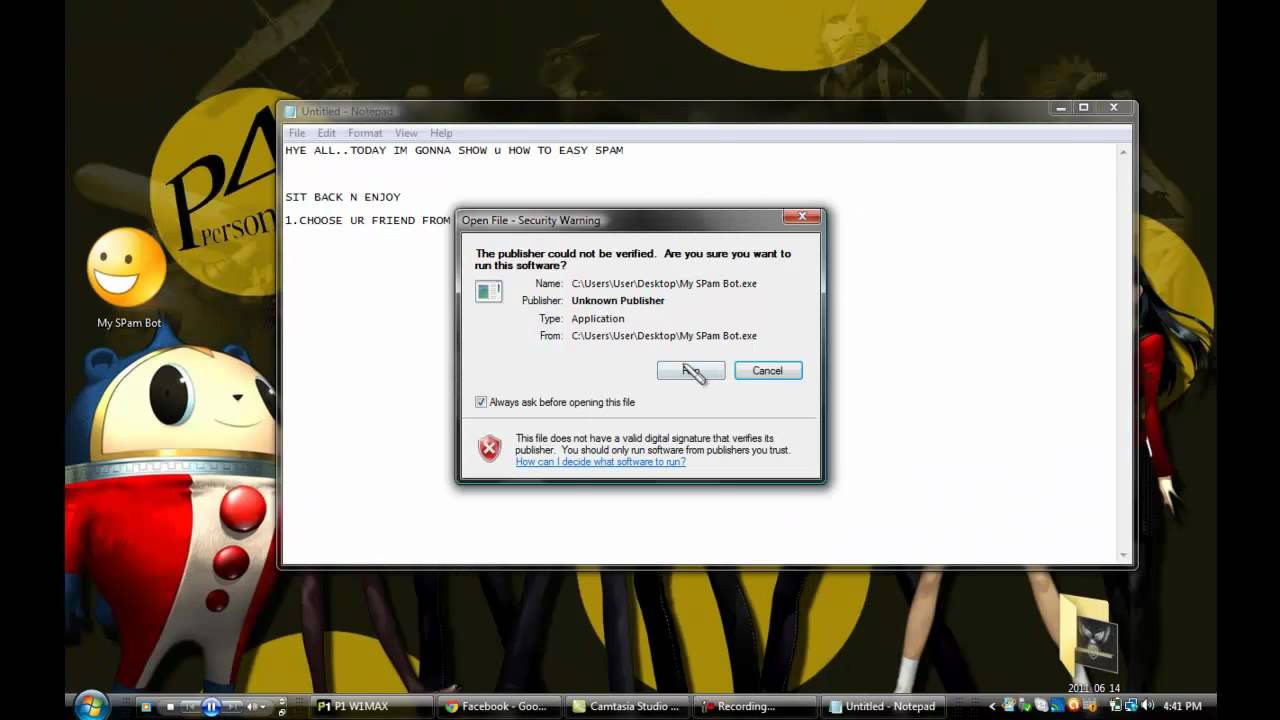Switch to Camtasia Studio taskbar window
Screen dimensions: 1280x720
[628, 706]
